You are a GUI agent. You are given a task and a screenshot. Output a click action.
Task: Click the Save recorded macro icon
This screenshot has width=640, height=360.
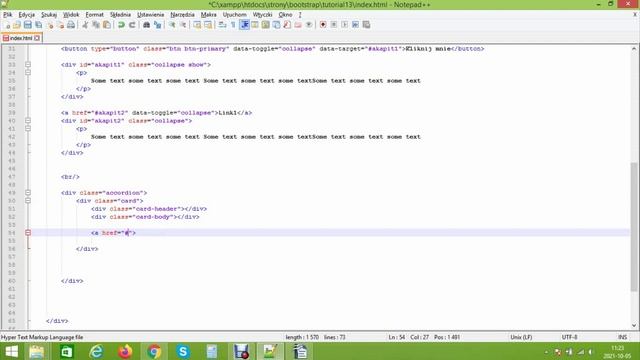[x=366, y=25]
